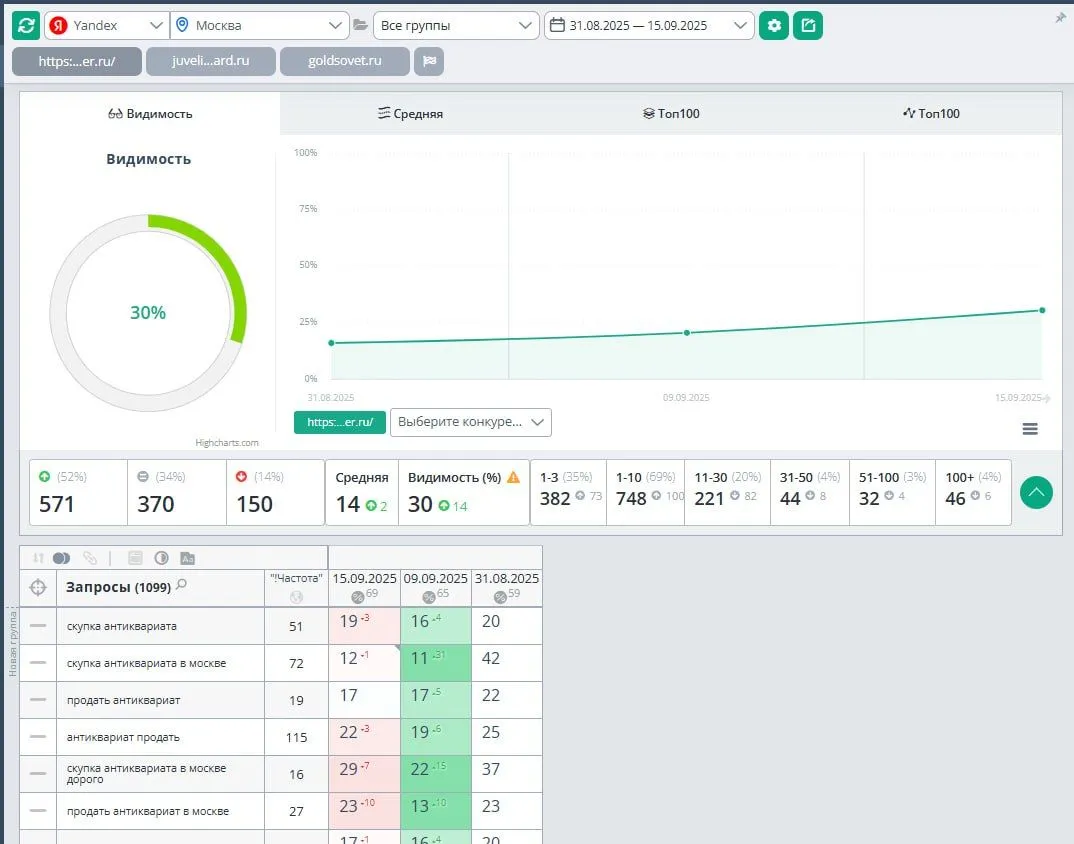Toggle the https:...er.ru/ chart legend button
Viewport: 1074px width, 844px height.
pyautogui.click(x=340, y=423)
